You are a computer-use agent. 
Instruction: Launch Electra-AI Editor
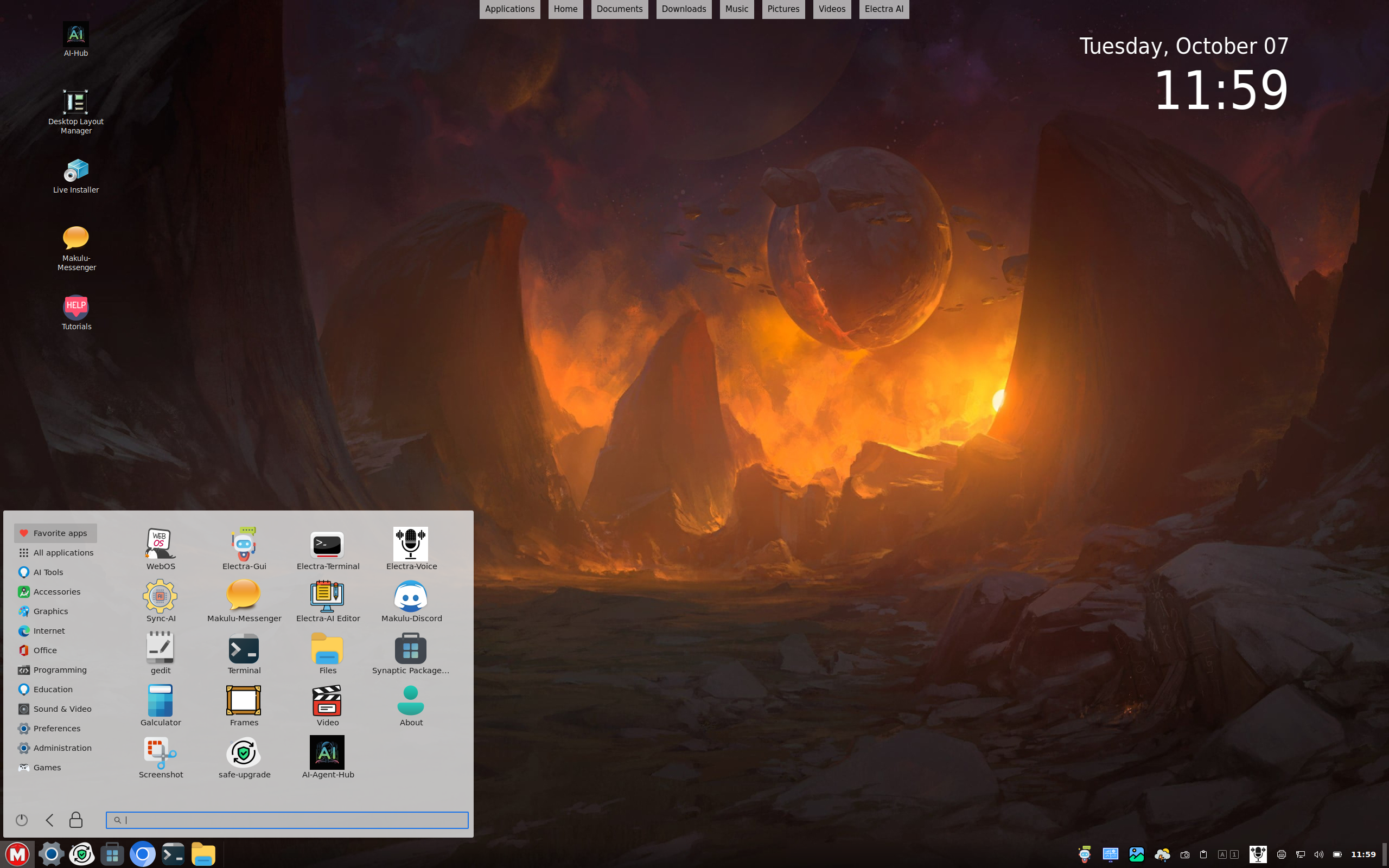pyautogui.click(x=328, y=601)
